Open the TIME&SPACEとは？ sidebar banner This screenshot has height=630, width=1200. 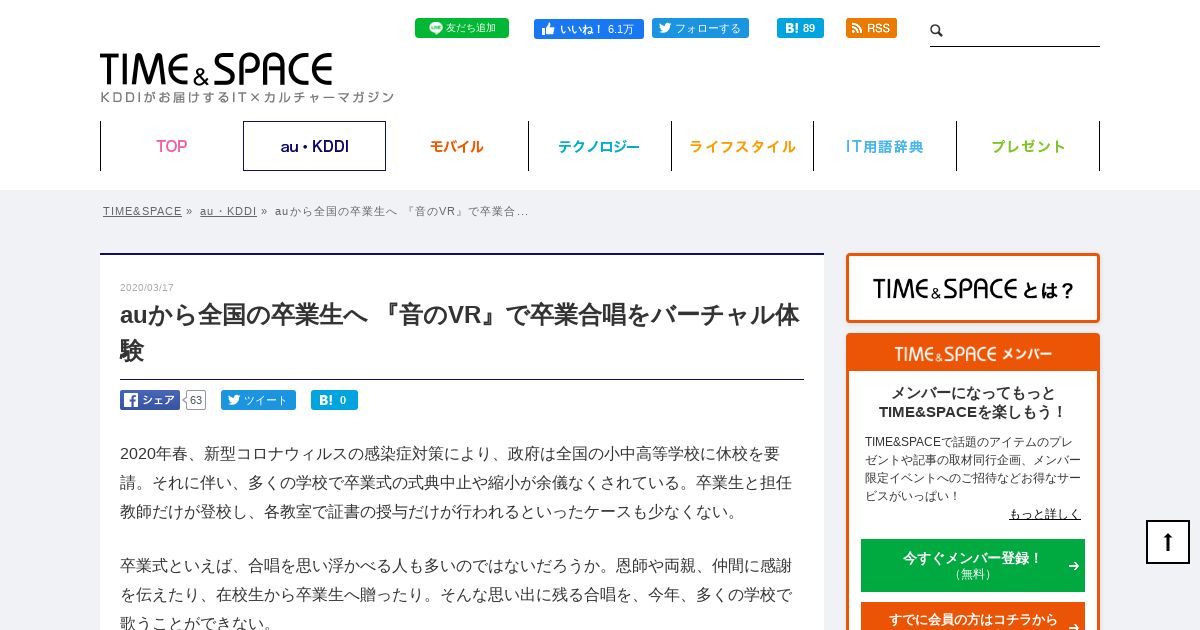[973, 288]
